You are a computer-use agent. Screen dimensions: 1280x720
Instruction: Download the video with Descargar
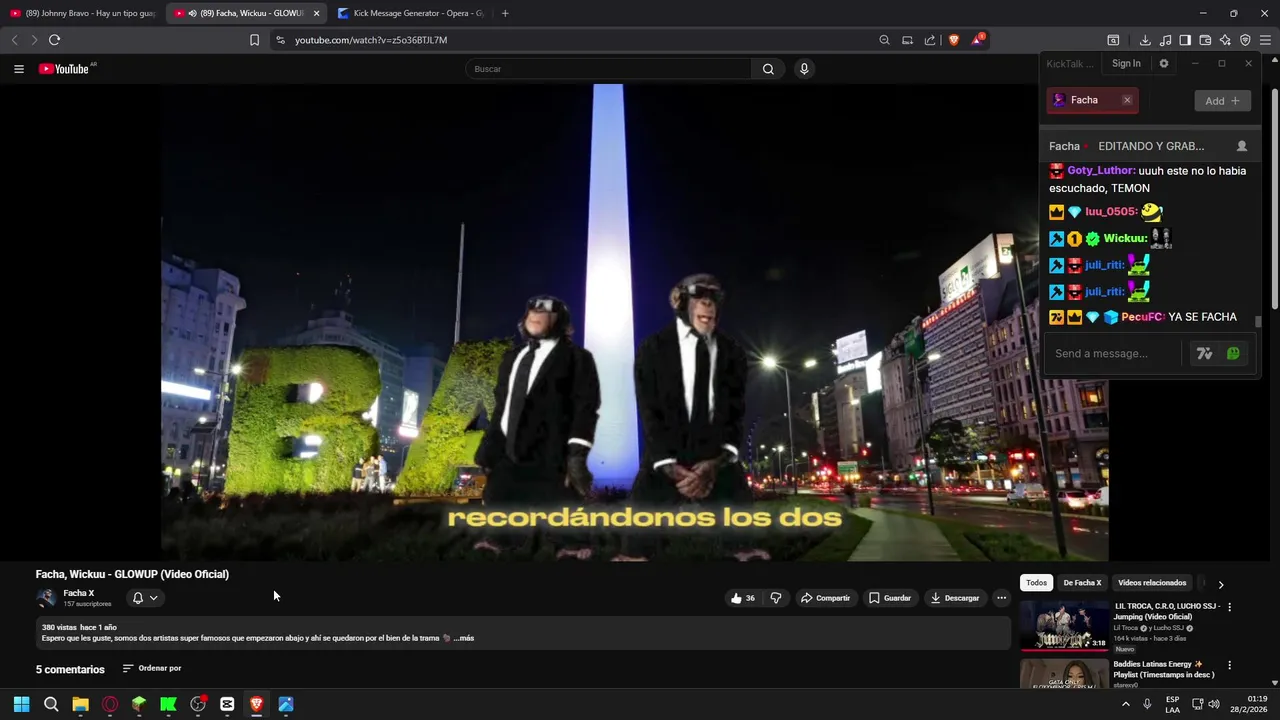coord(954,598)
